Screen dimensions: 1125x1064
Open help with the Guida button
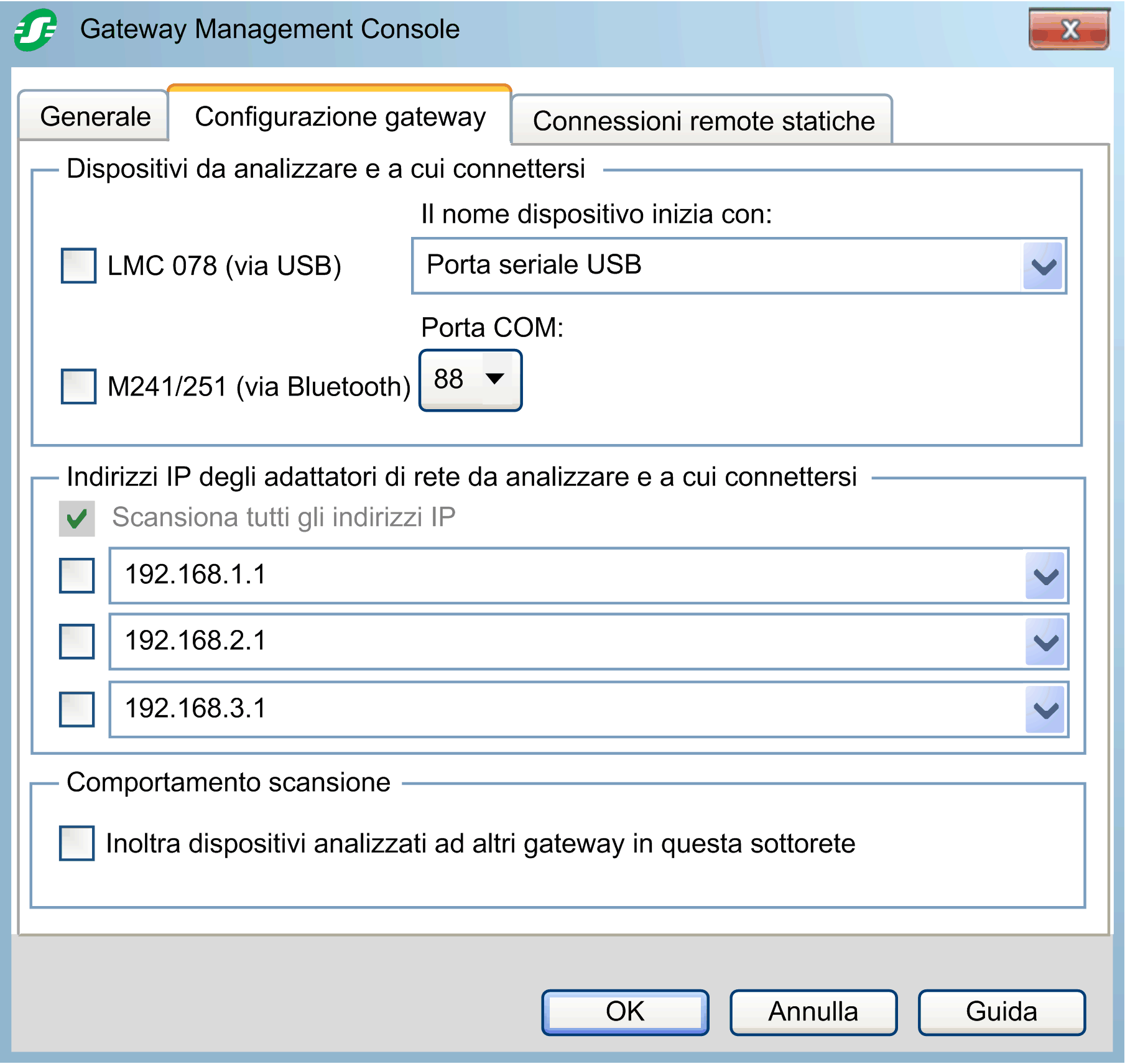click(x=1001, y=1012)
